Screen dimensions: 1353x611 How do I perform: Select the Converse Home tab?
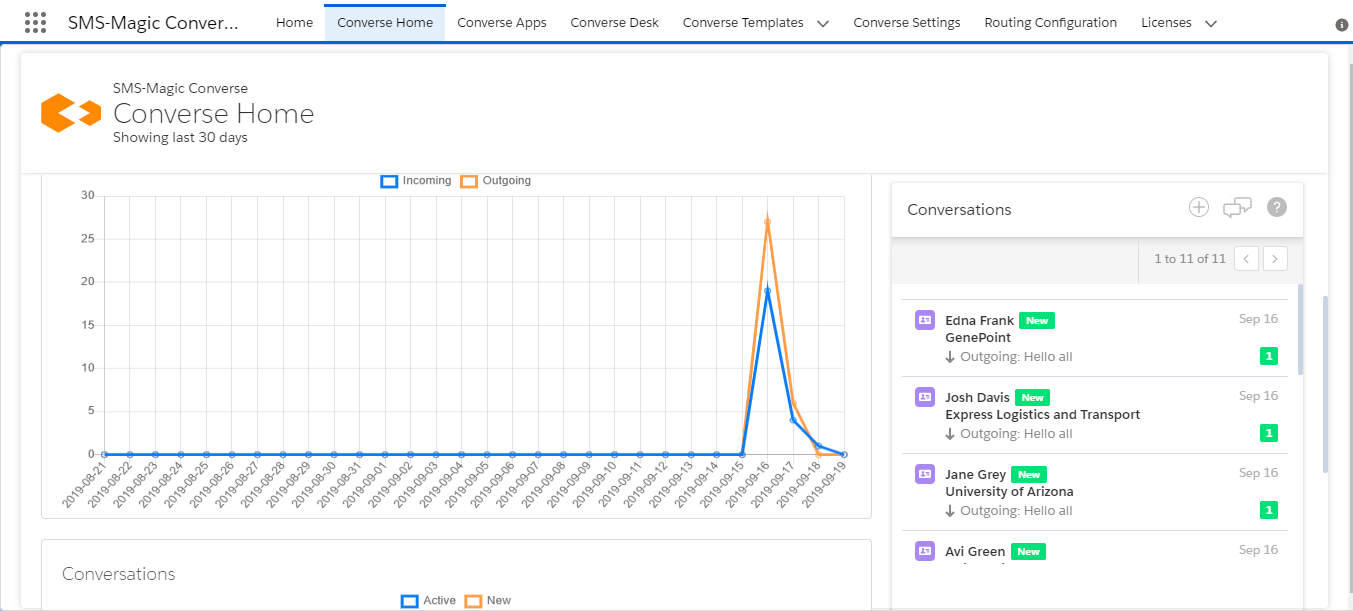[385, 22]
